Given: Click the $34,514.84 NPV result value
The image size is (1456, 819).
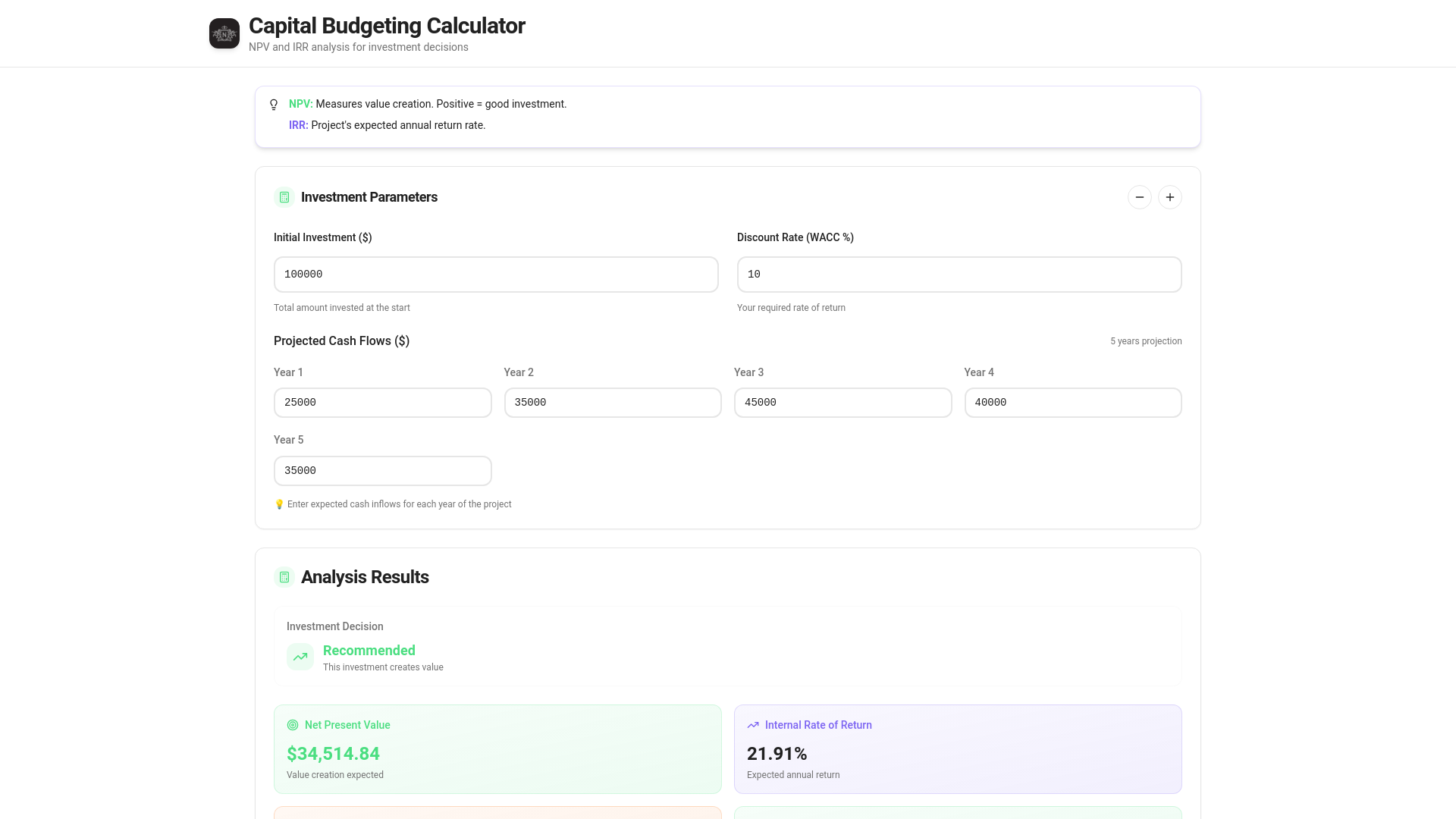Looking at the screenshot, I should coord(333,754).
